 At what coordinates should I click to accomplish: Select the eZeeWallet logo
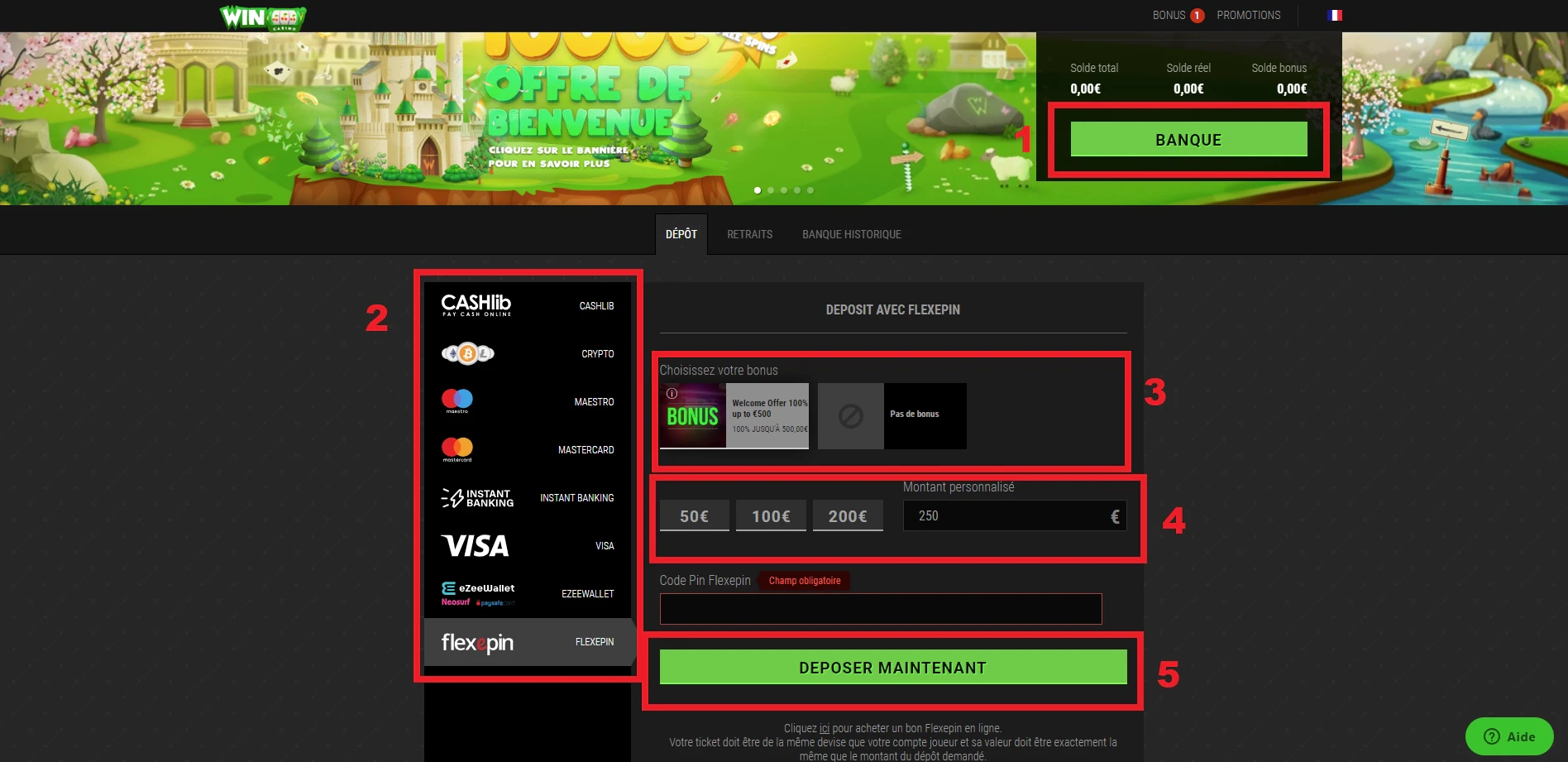point(478,593)
